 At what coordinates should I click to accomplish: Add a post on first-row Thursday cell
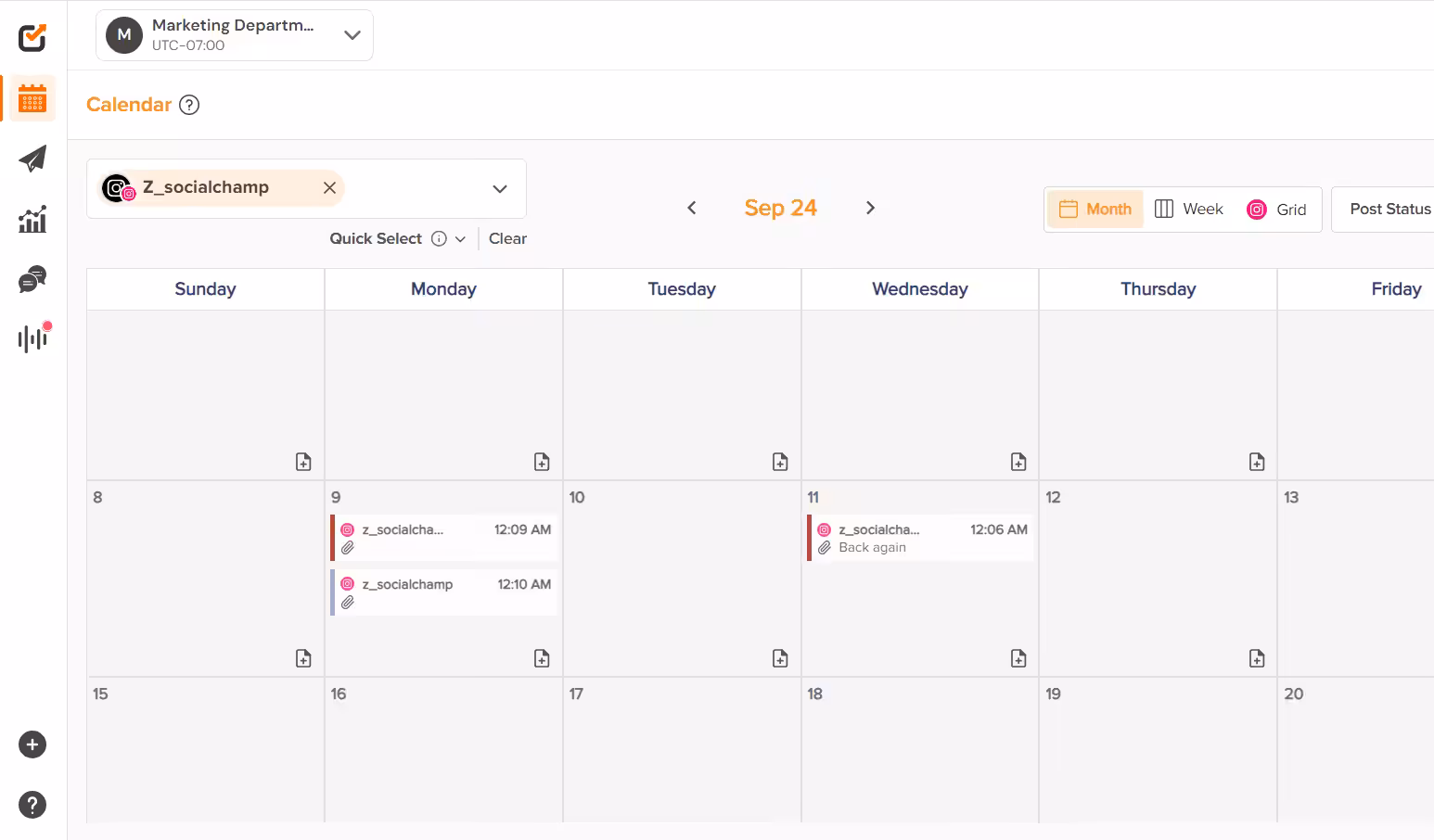[x=1257, y=462]
